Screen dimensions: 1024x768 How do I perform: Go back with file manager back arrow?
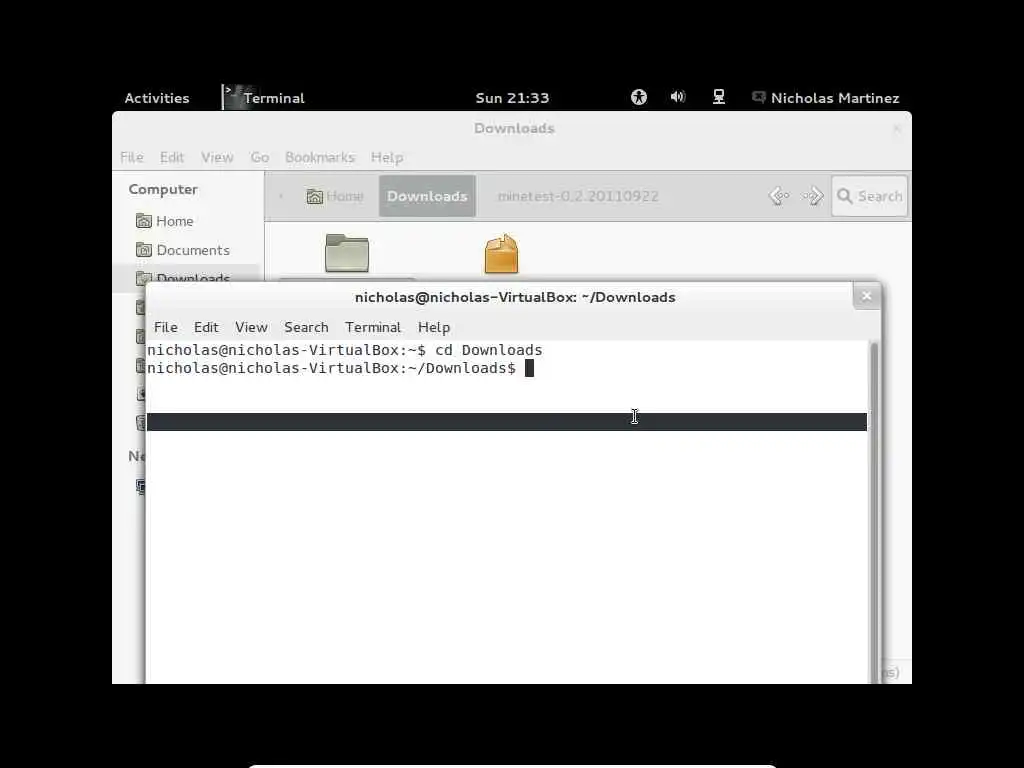click(778, 196)
